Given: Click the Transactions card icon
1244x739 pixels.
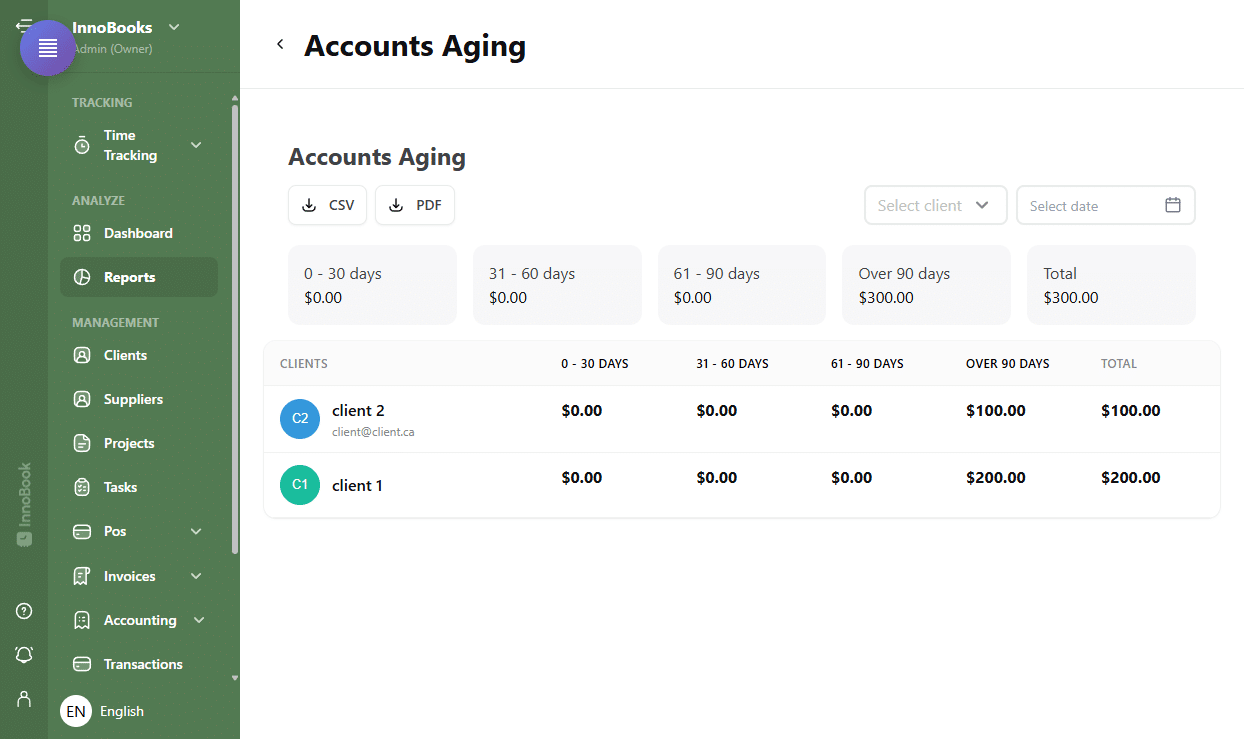Looking at the screenshot, I should (x=82, y=664).
